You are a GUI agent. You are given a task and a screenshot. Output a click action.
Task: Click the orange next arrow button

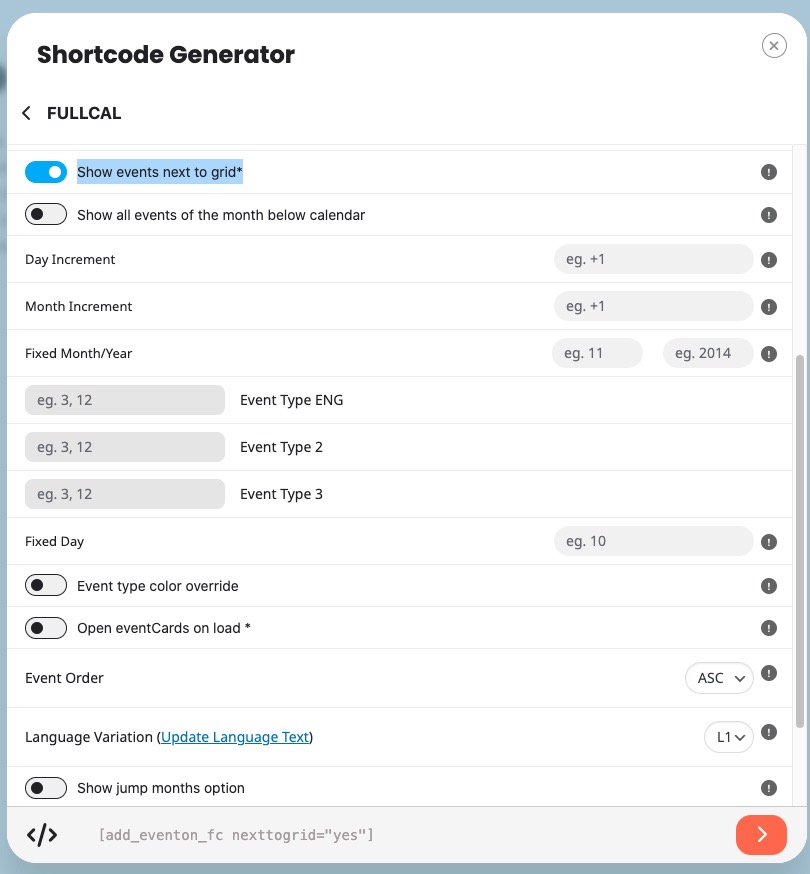pyautogui.click(x=761, y=835)
